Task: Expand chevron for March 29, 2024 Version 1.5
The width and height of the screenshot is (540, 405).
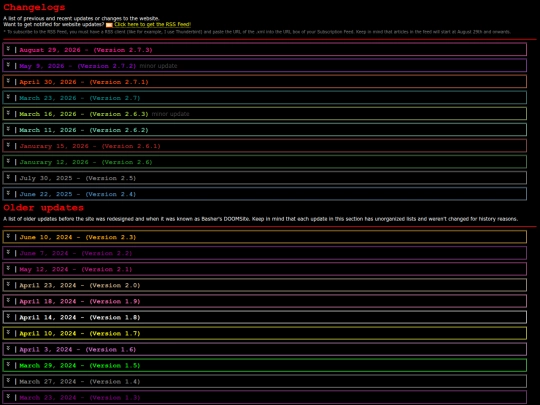Action: tap(8, 364)
